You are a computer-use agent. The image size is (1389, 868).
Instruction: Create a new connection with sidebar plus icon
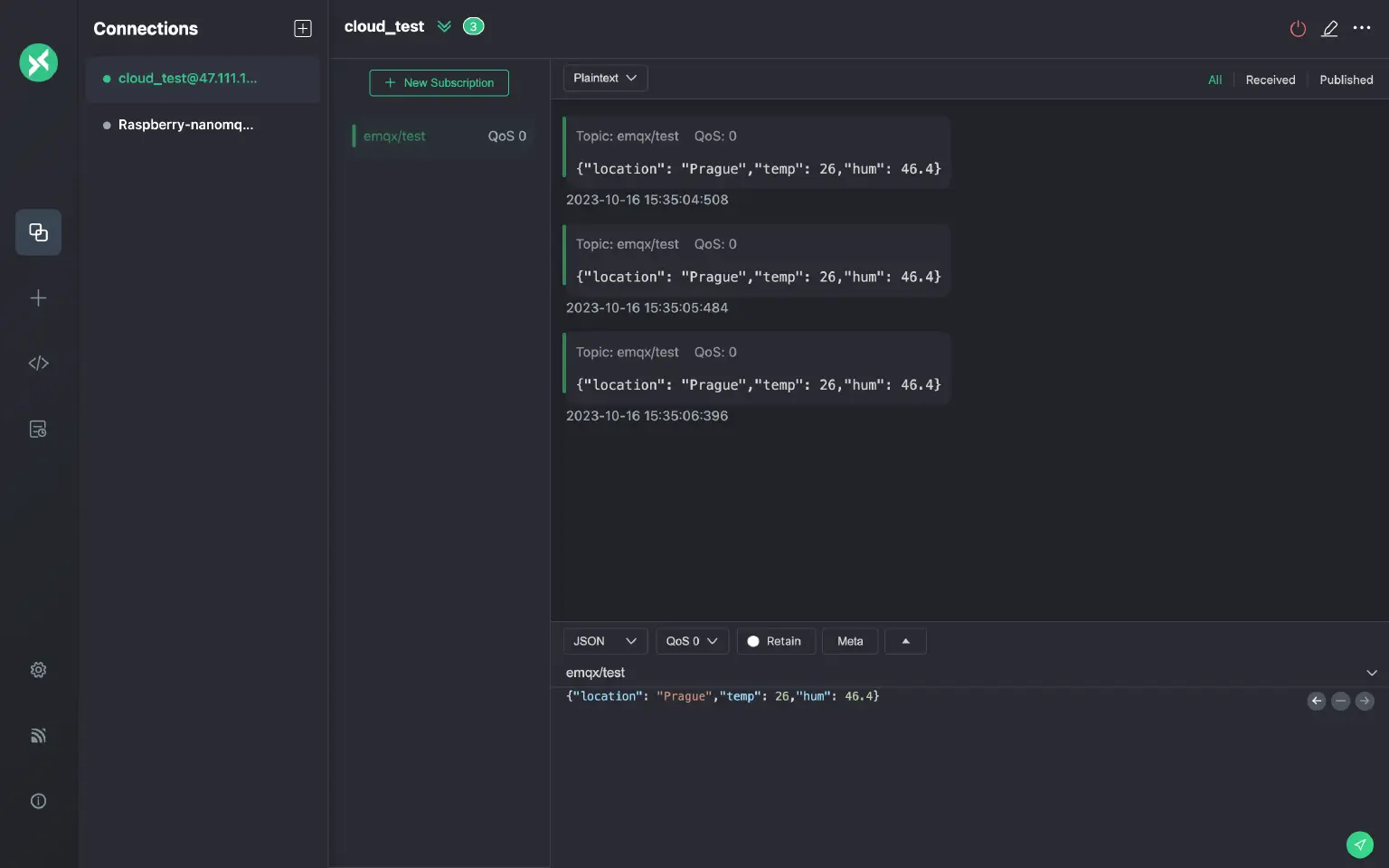(x=38, y=297)
